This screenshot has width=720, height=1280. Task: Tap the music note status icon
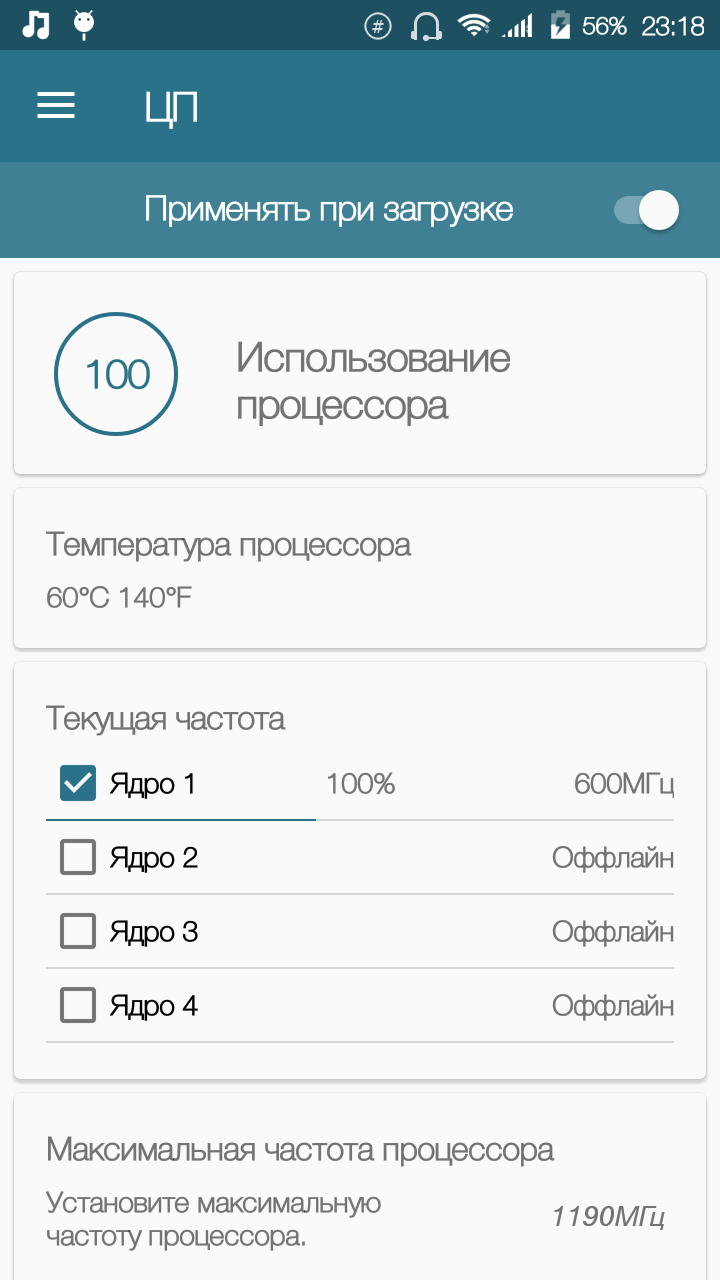[36, 25]
